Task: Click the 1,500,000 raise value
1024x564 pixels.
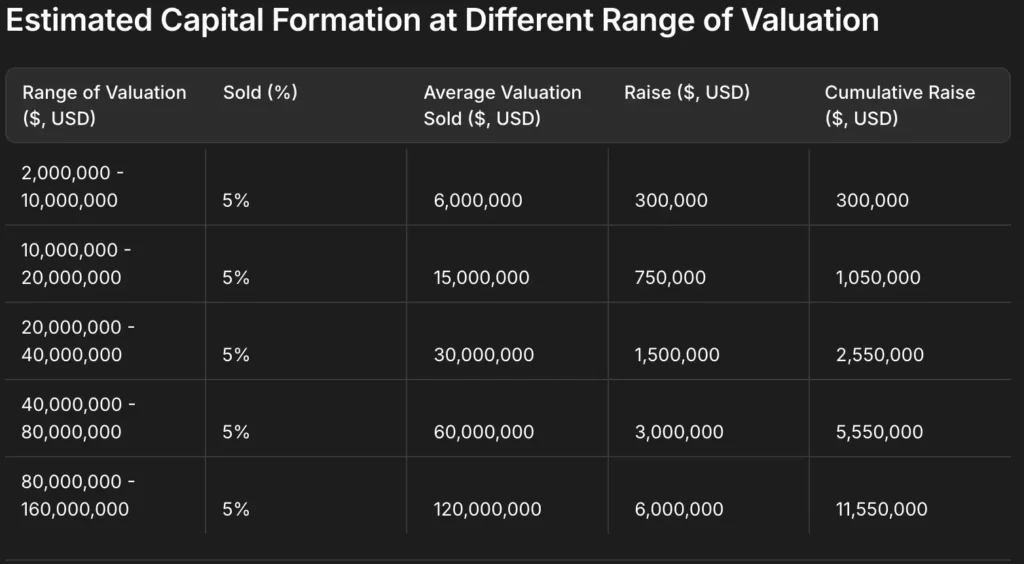Action: coord(679,355)
